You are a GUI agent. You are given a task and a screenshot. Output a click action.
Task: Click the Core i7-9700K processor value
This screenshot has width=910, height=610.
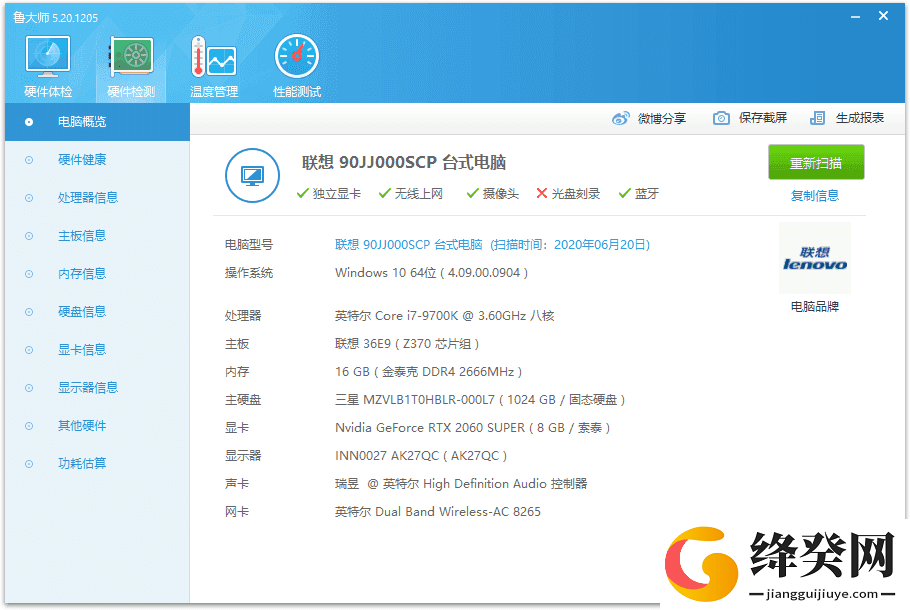pos(445,316)
